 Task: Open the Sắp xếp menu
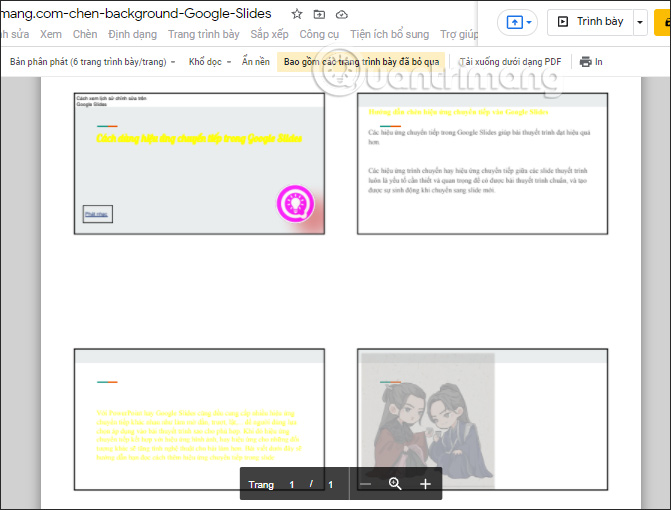click(270, 34)
